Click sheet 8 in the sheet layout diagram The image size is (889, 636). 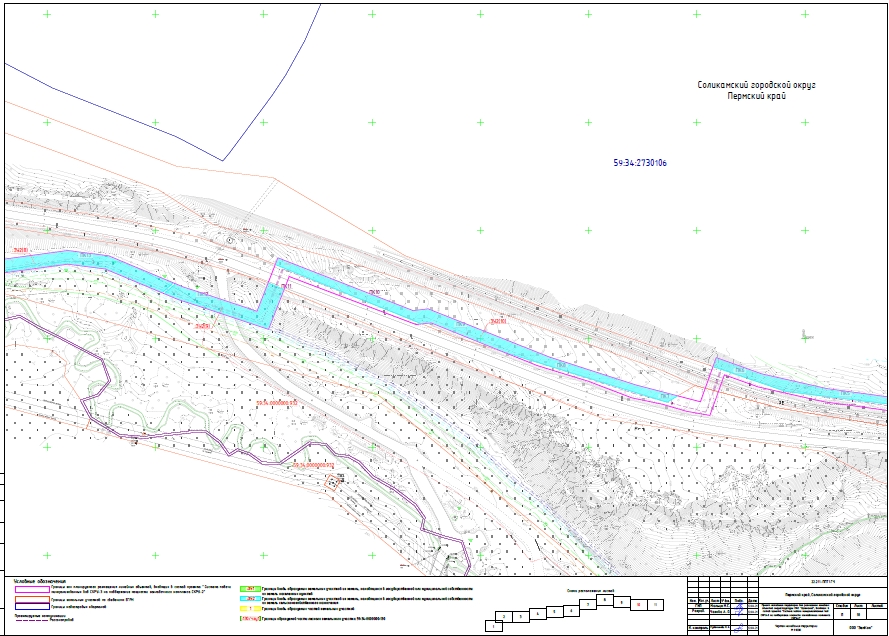[605, 600]
